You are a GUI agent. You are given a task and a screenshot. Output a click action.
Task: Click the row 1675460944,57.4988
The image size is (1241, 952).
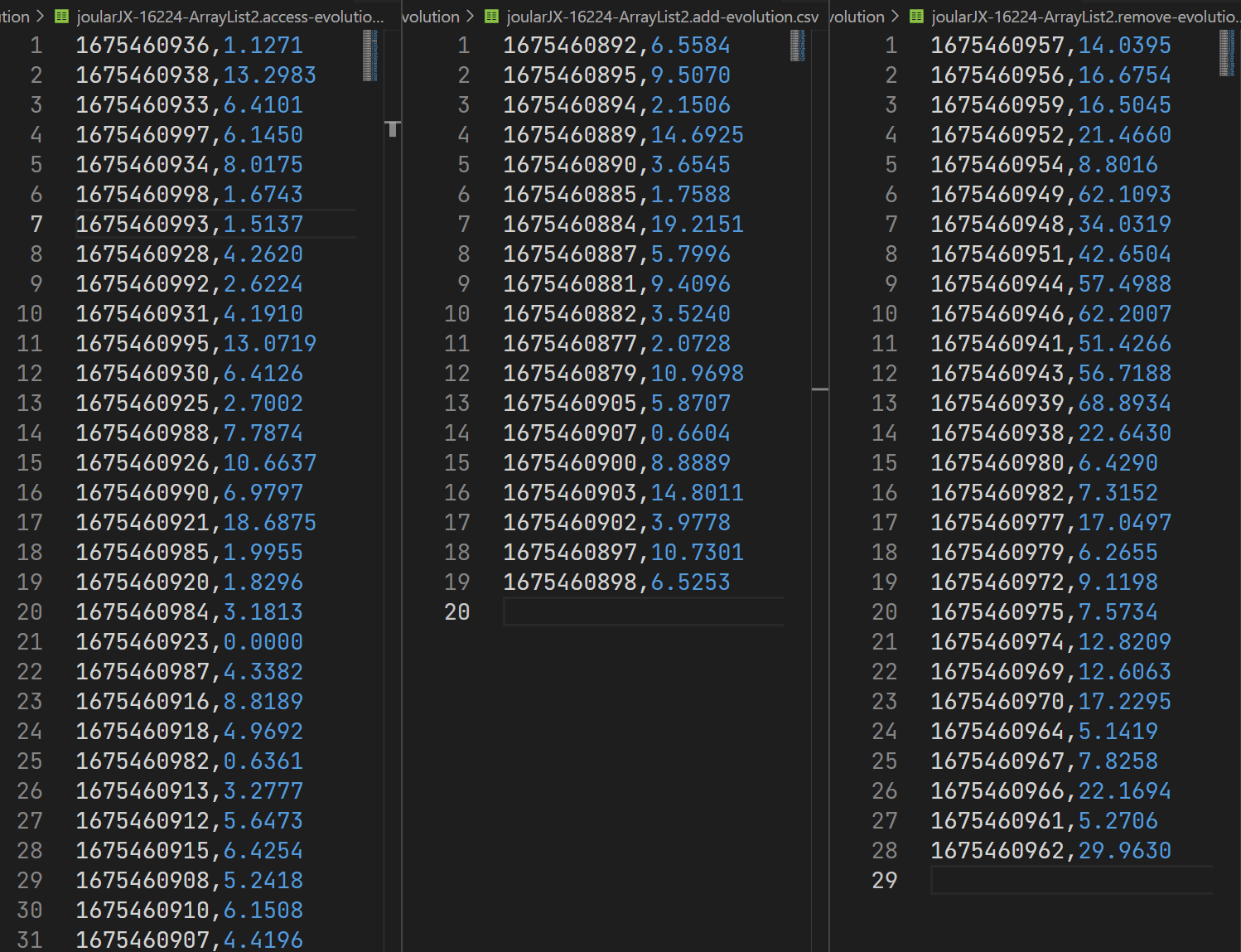click(x=1051, y=284)
